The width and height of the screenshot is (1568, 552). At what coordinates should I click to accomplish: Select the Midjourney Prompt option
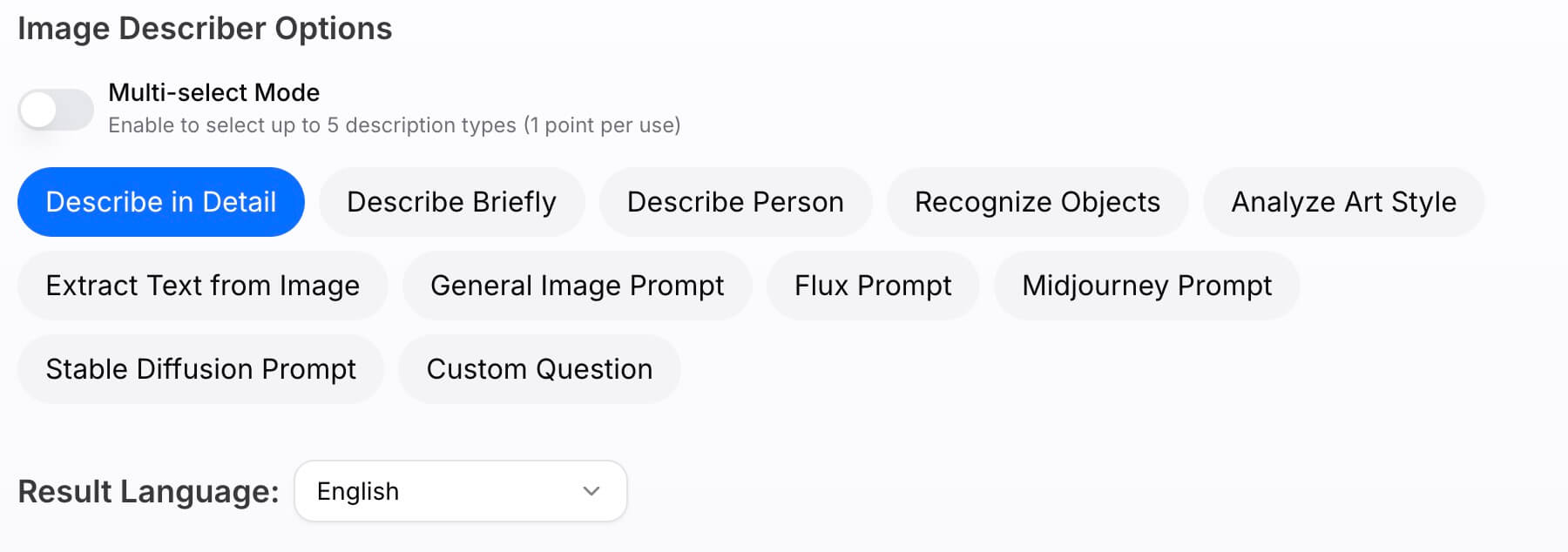pyautogui.click(x=1146, y=286)
